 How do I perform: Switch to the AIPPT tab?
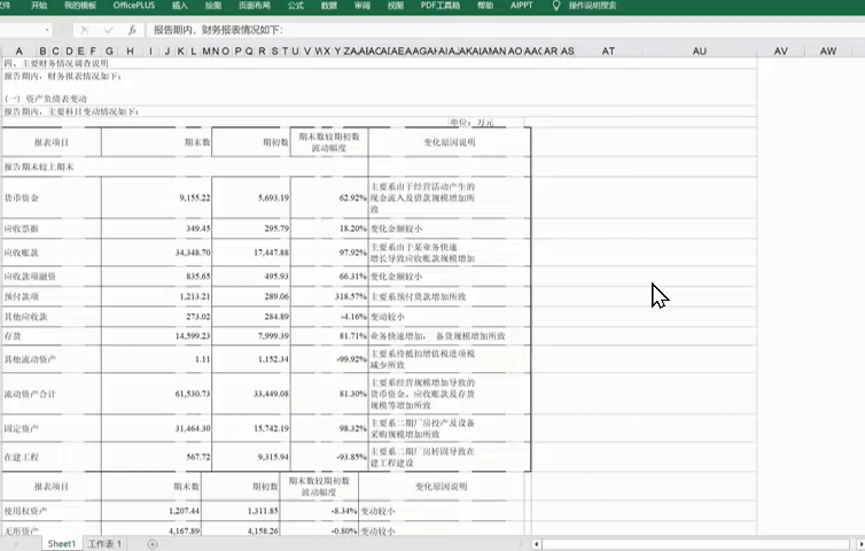point(521,6)
